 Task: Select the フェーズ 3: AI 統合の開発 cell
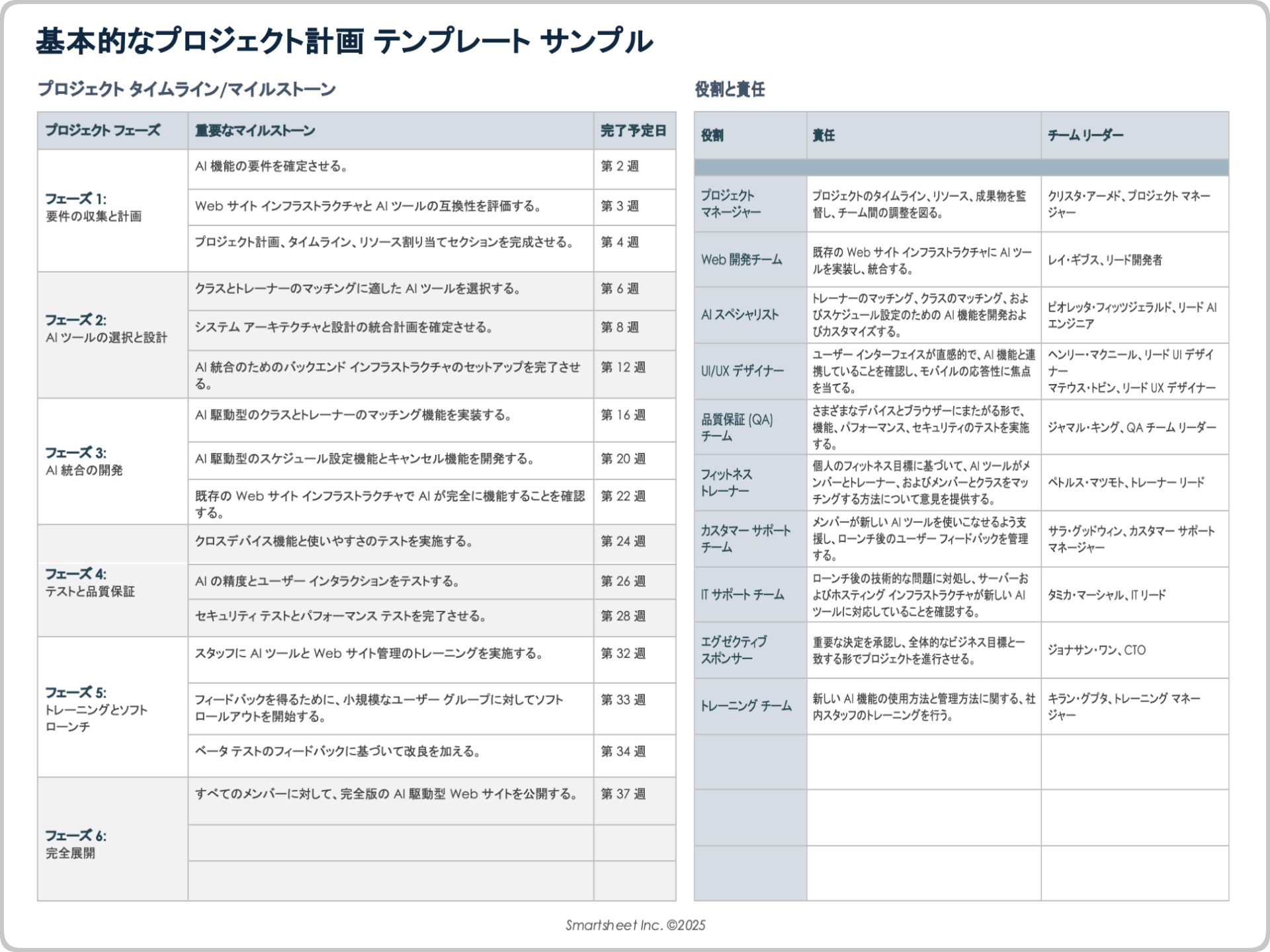[112, 461]
